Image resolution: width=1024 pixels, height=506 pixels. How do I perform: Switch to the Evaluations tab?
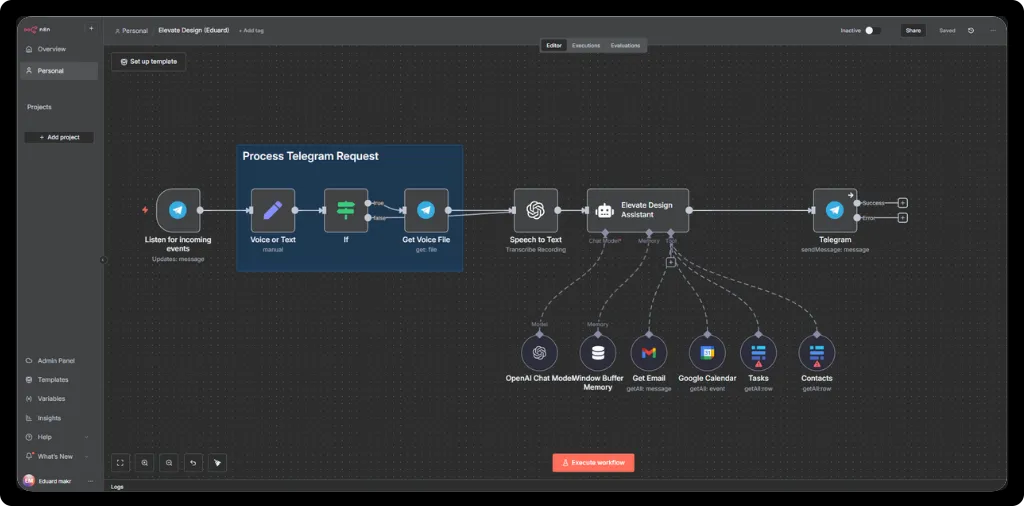(x=626, y=46)
